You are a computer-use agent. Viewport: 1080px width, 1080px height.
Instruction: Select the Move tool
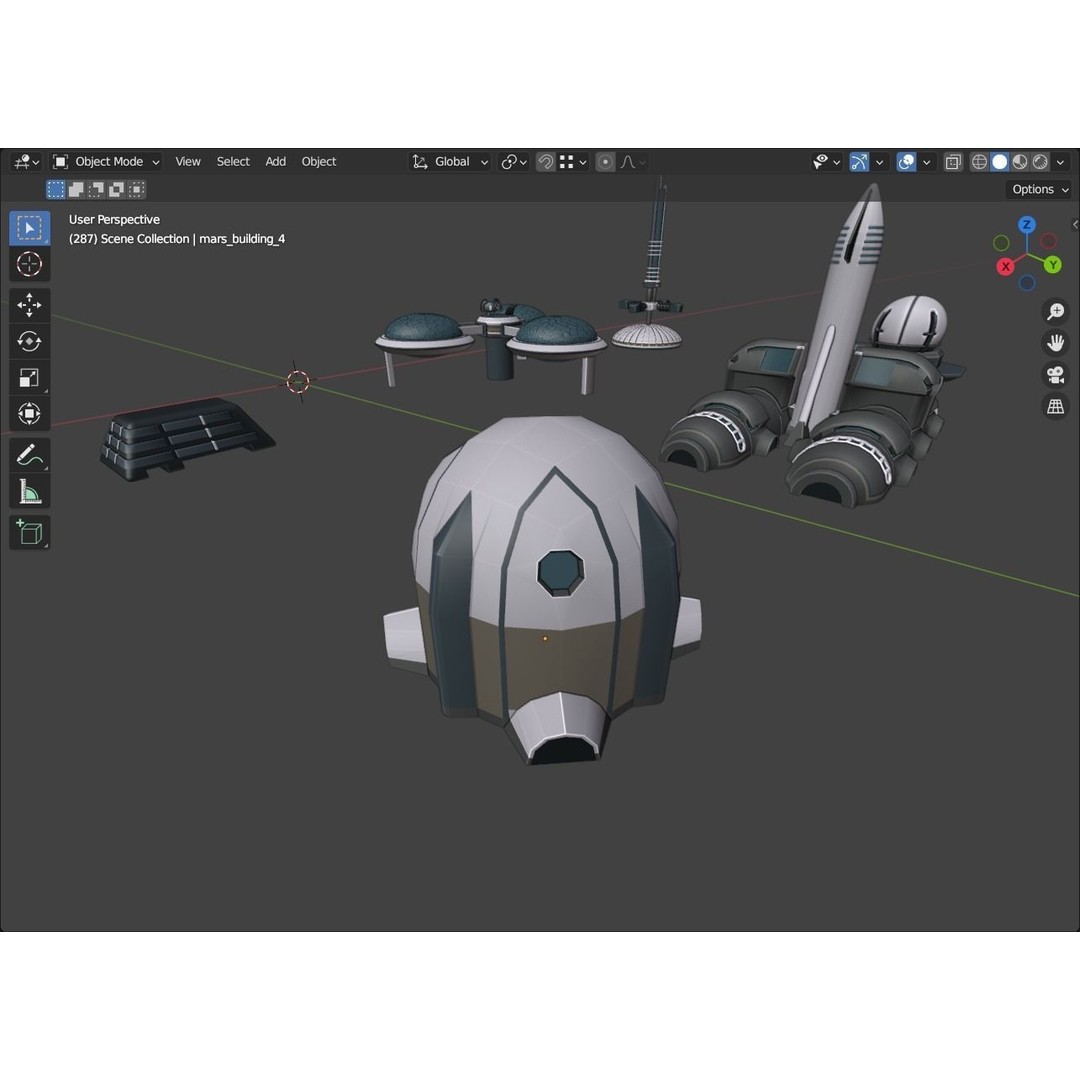(29, 305)
